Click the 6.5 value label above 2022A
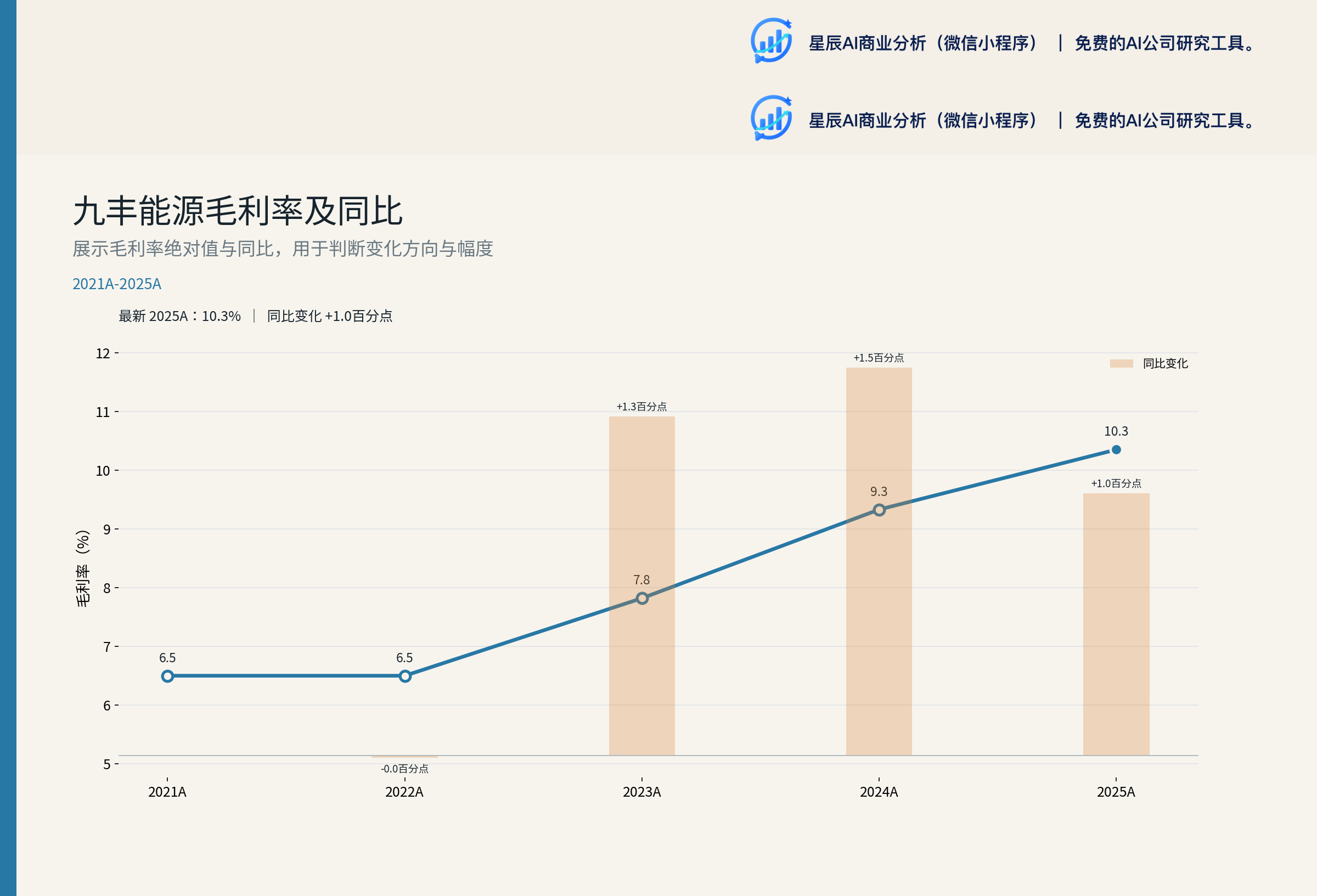This screenshot has height=896, width=1317. [404, 657]
